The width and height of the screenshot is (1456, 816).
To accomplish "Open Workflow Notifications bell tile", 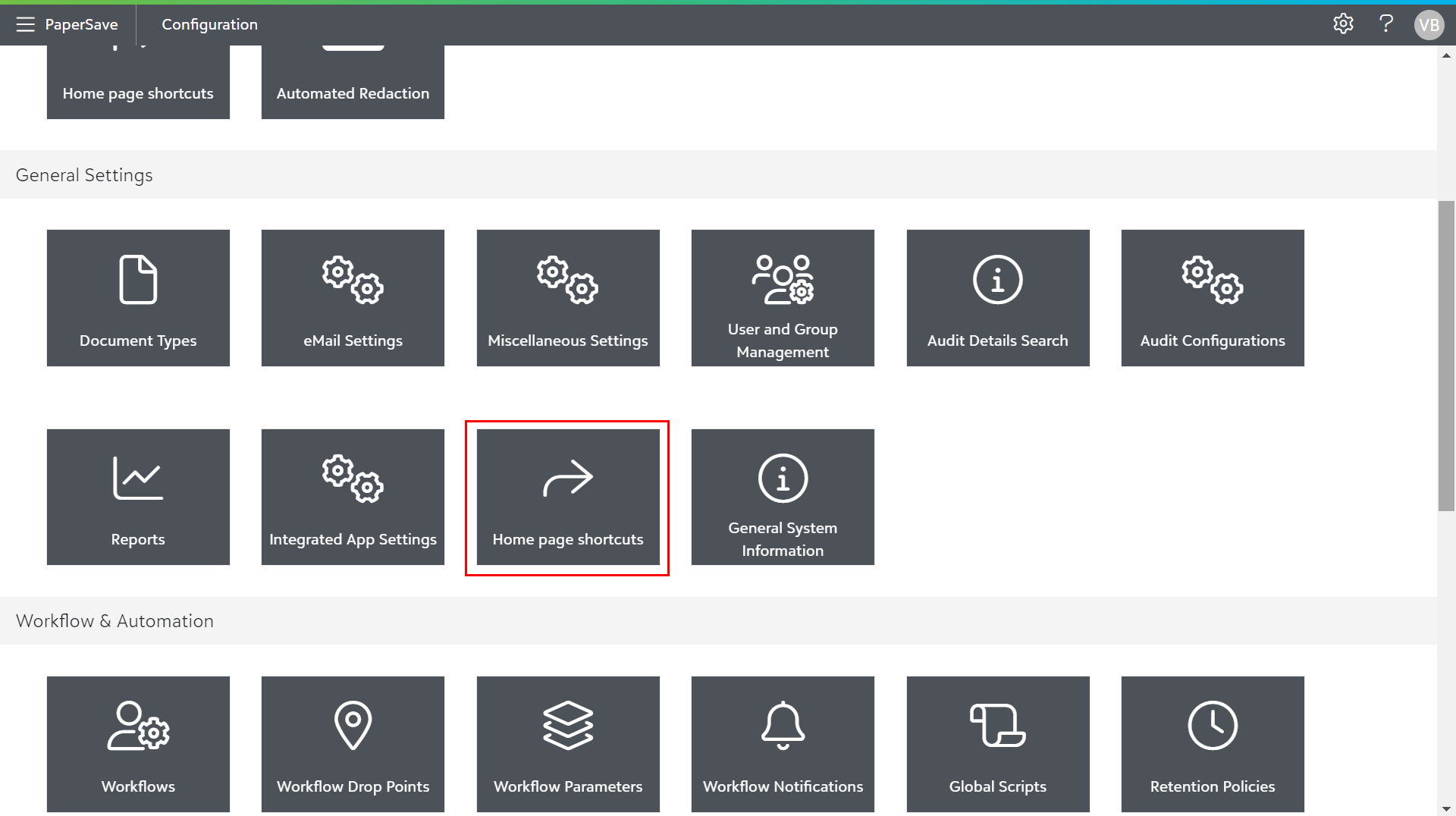I will coord(783,744).
